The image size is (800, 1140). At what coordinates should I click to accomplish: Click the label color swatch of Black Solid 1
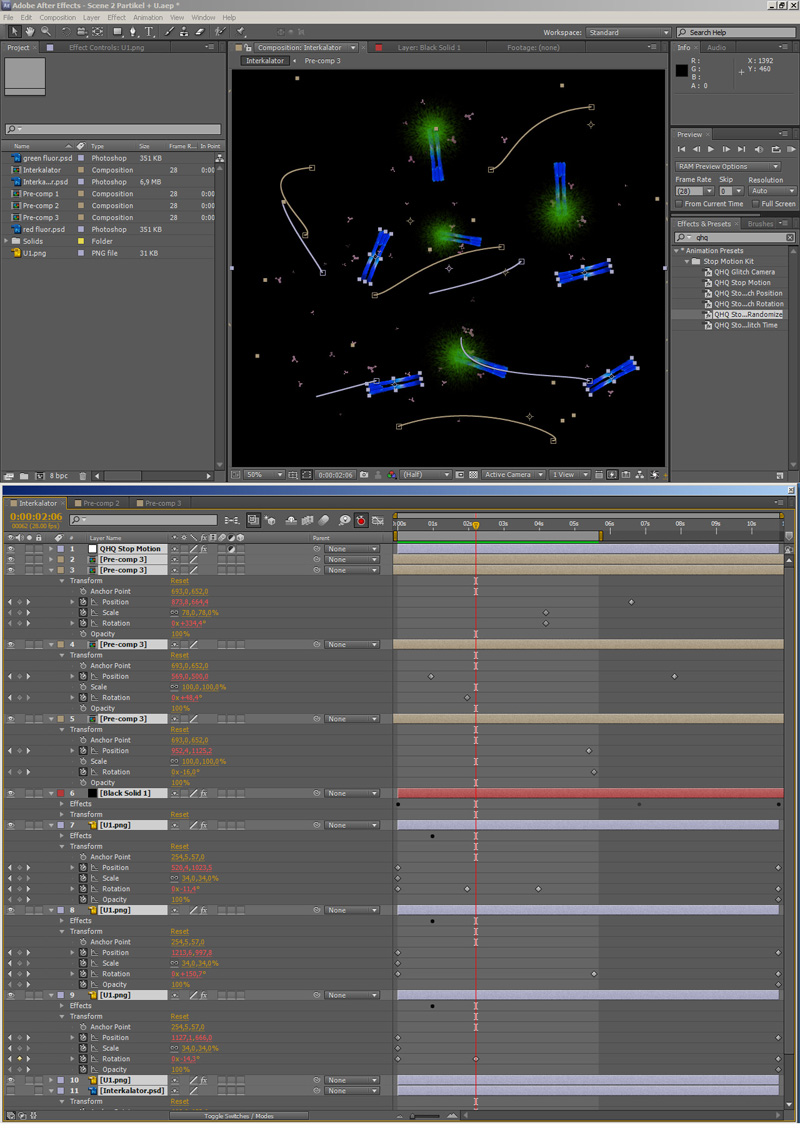coord(61,793)
